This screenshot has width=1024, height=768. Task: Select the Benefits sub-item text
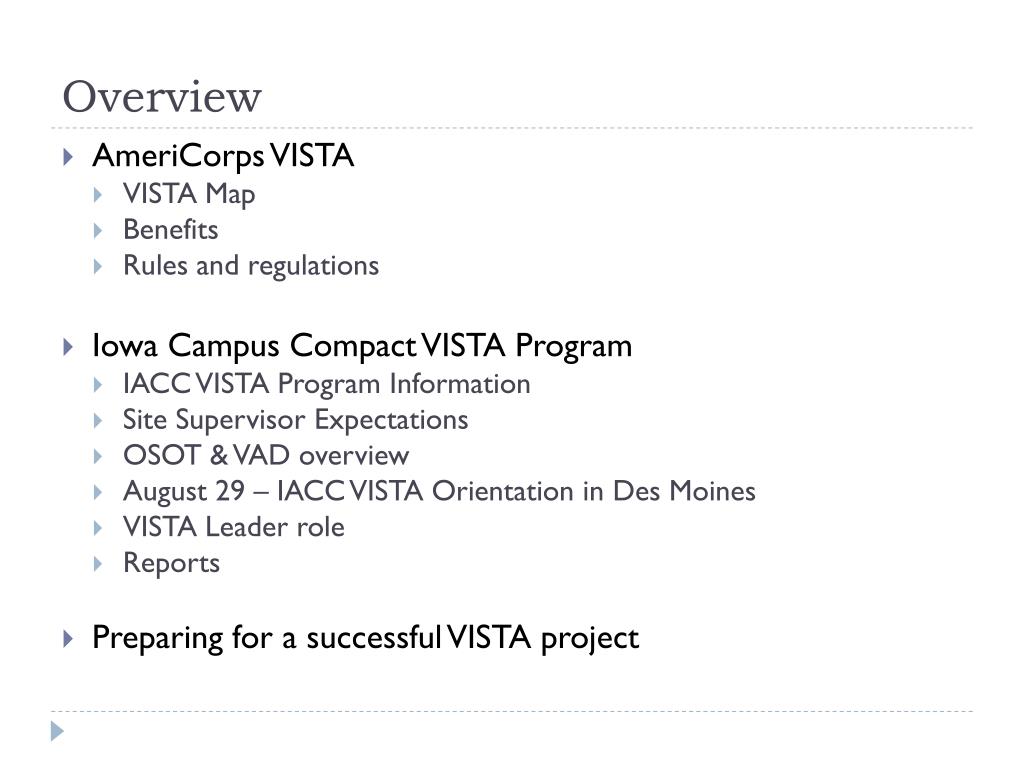[x=171, y=230]
